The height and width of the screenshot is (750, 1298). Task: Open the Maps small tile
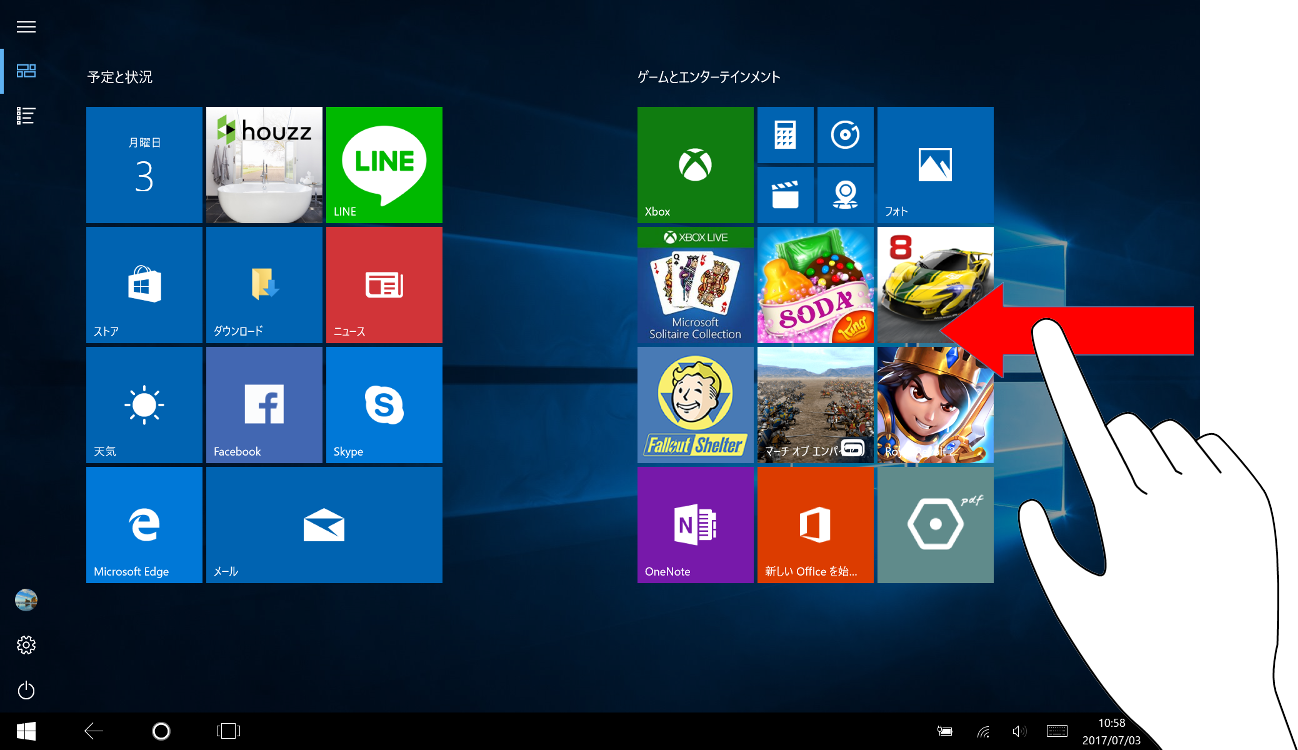point(845,195)
